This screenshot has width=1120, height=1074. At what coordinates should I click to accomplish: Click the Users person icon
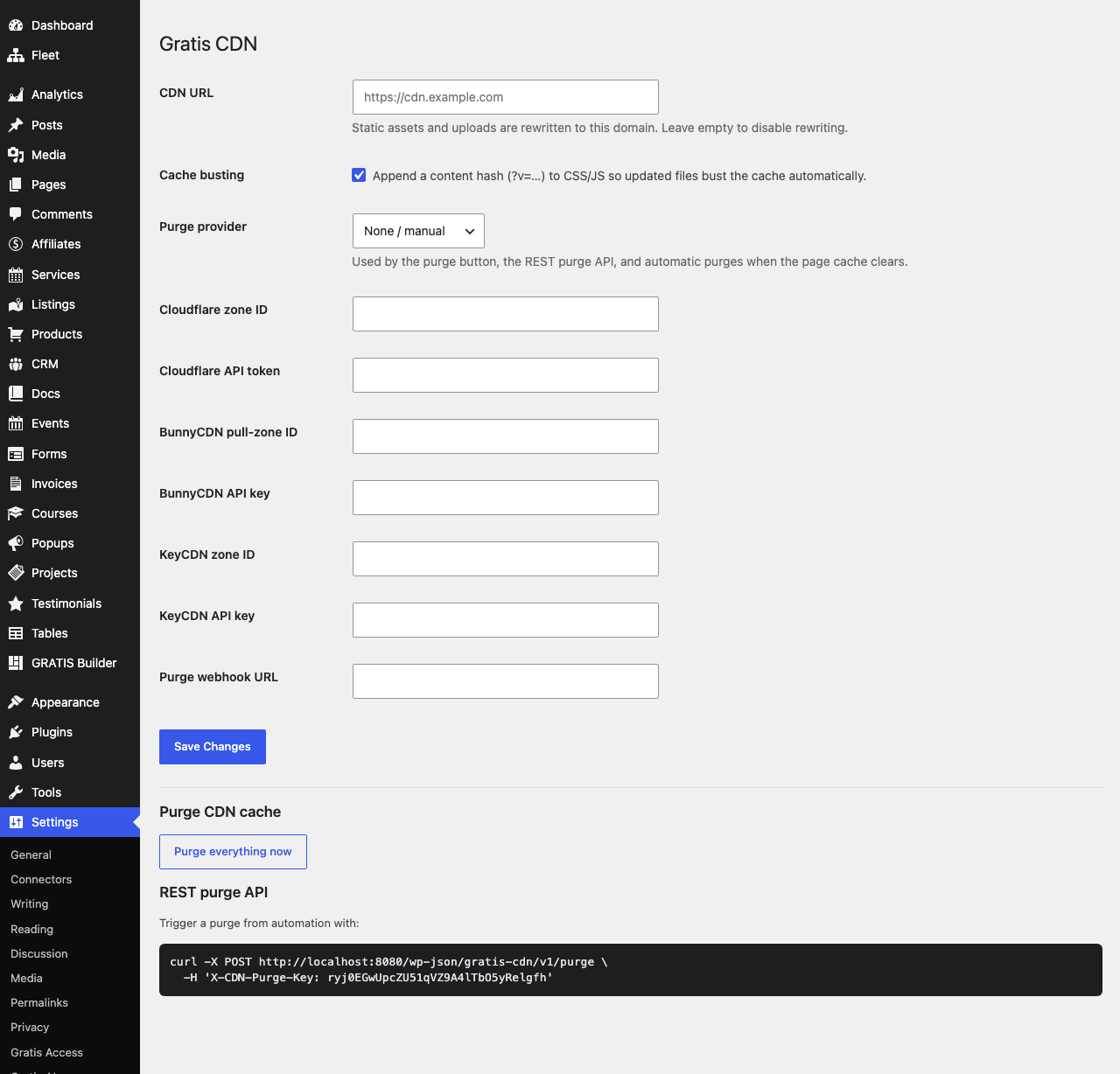[16, 763]
